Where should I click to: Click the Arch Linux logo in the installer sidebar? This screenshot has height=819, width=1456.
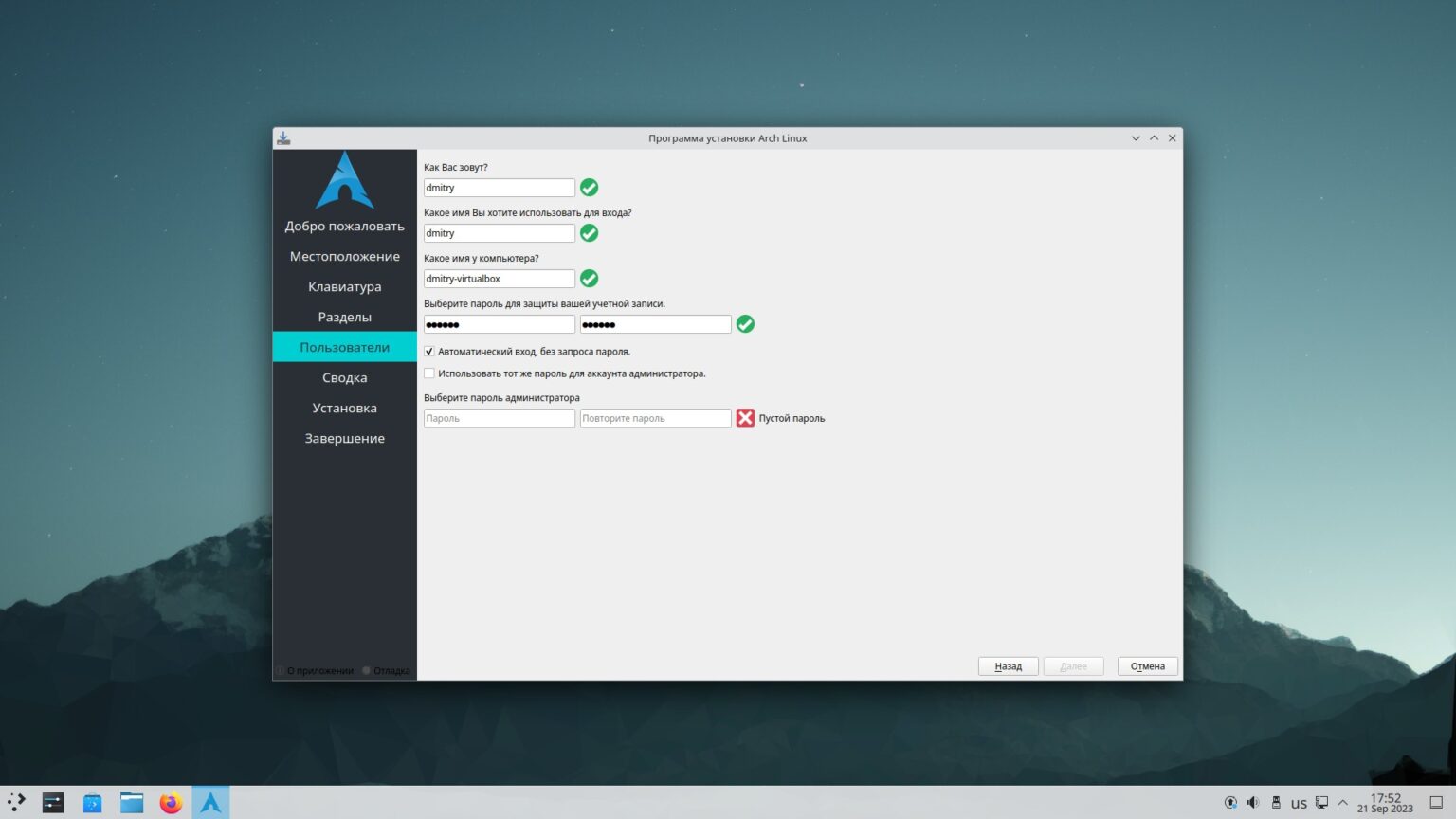(344, 180)
